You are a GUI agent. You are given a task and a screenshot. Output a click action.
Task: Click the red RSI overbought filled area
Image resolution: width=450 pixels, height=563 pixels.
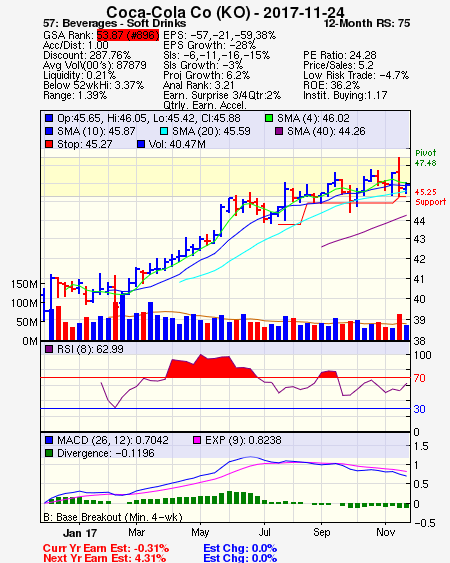tap(212, 368)
